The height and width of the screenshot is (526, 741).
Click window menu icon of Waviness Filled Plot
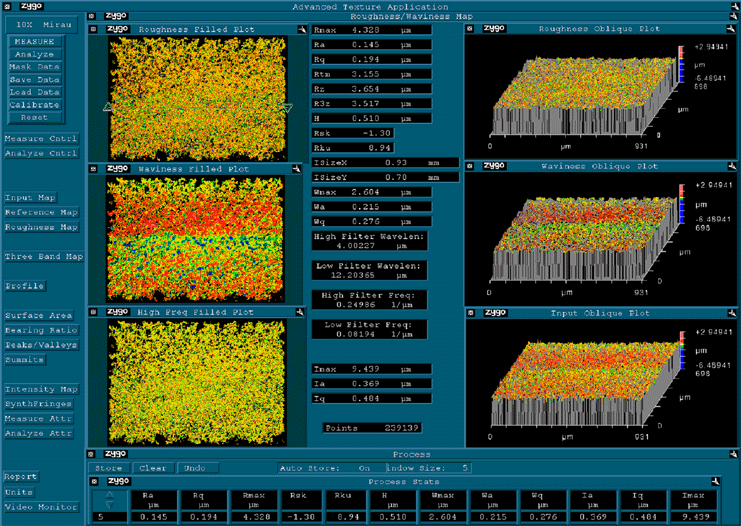(x=93, y=169)
